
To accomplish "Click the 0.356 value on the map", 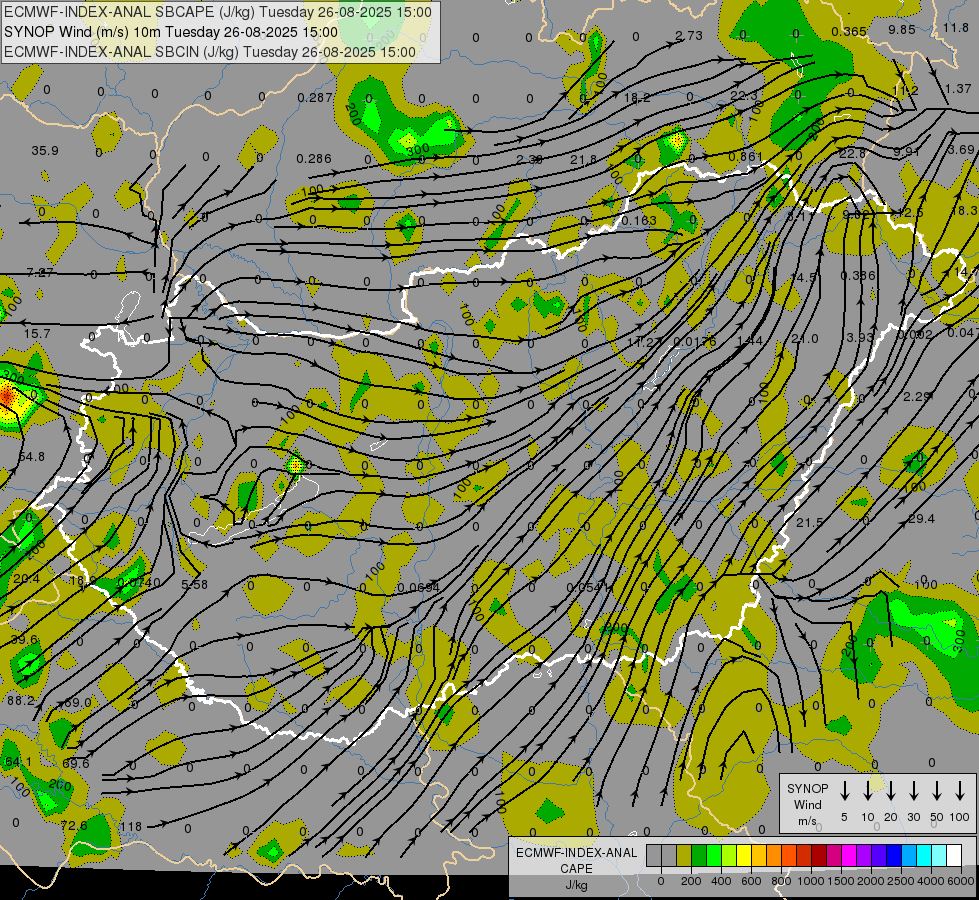I will click(x=858, y=275).
